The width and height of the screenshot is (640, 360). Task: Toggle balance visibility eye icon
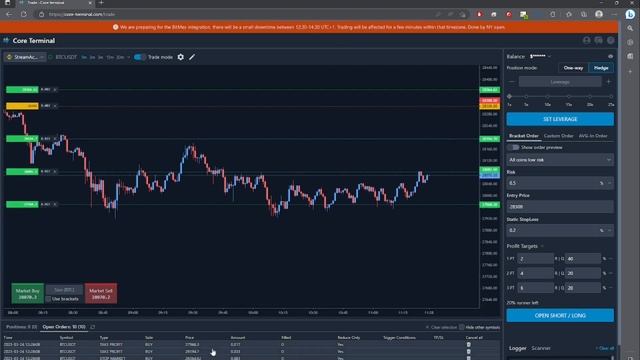coord(610,56)
